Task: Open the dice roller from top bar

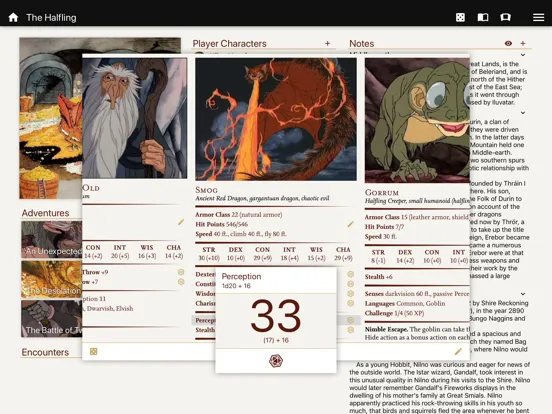Action: [460, 17]
